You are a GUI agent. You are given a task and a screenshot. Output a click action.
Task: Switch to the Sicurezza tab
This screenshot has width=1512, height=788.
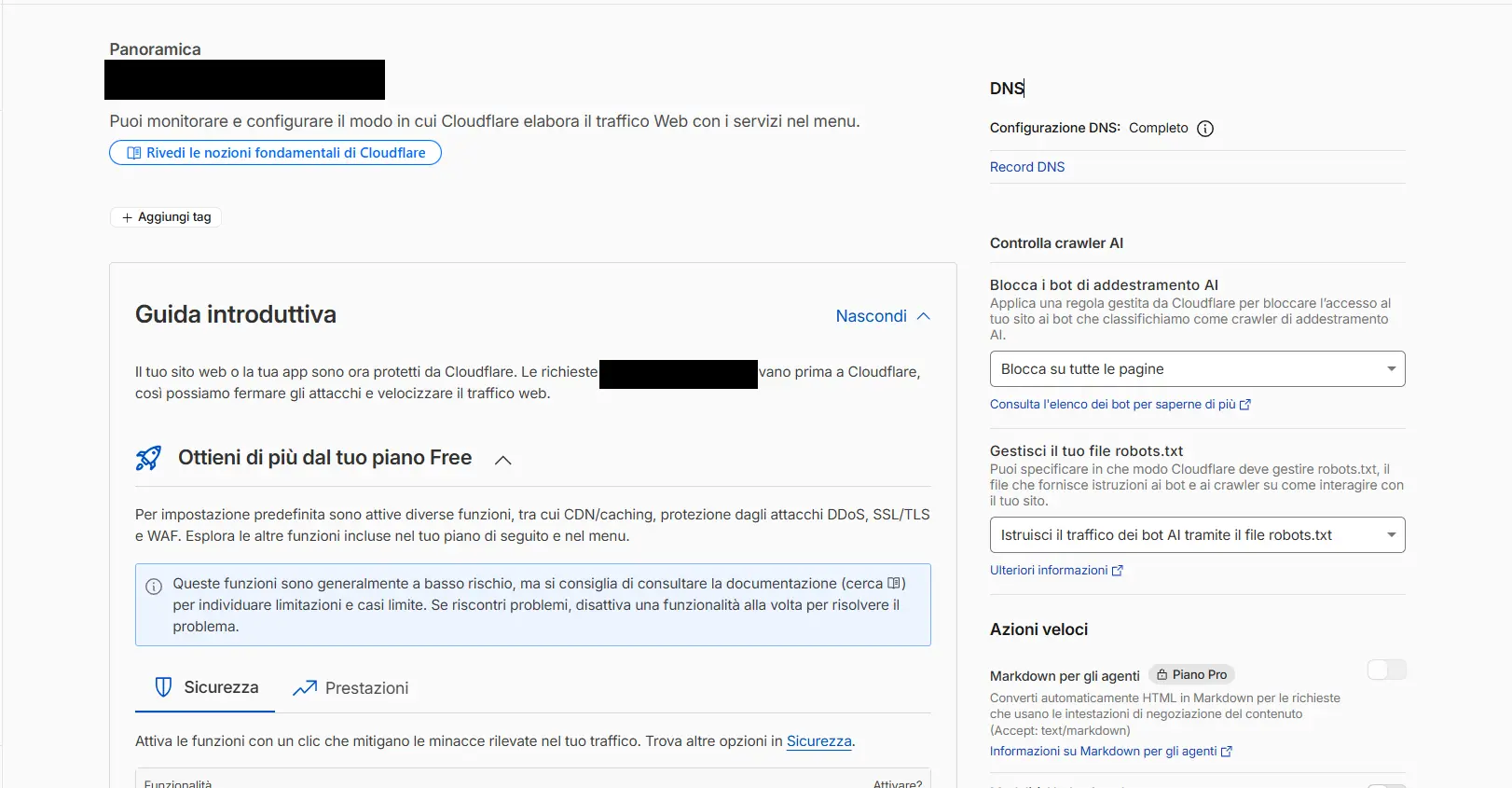(205, 687)
